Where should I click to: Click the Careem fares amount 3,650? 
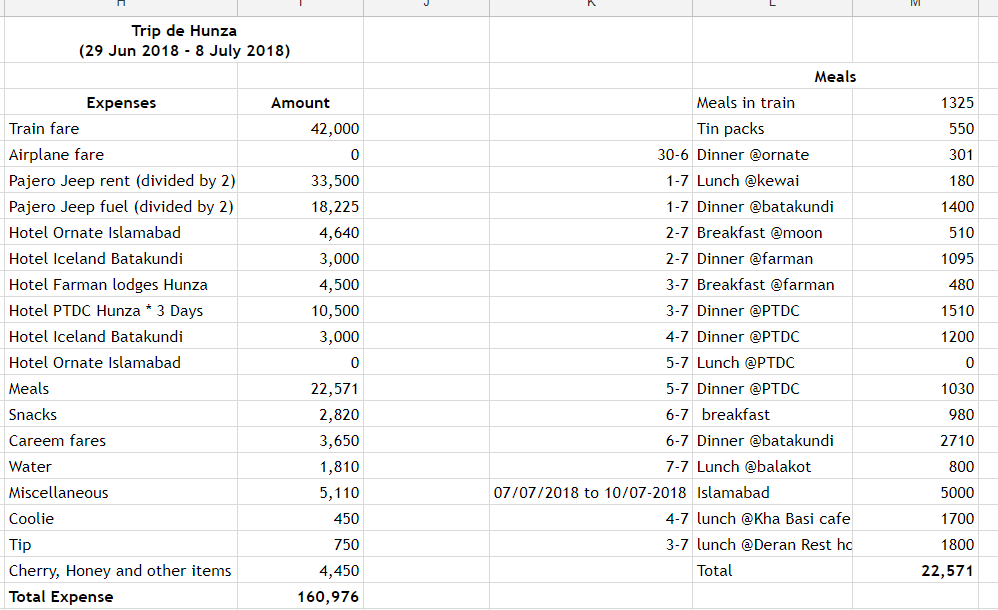click(300, 441)
